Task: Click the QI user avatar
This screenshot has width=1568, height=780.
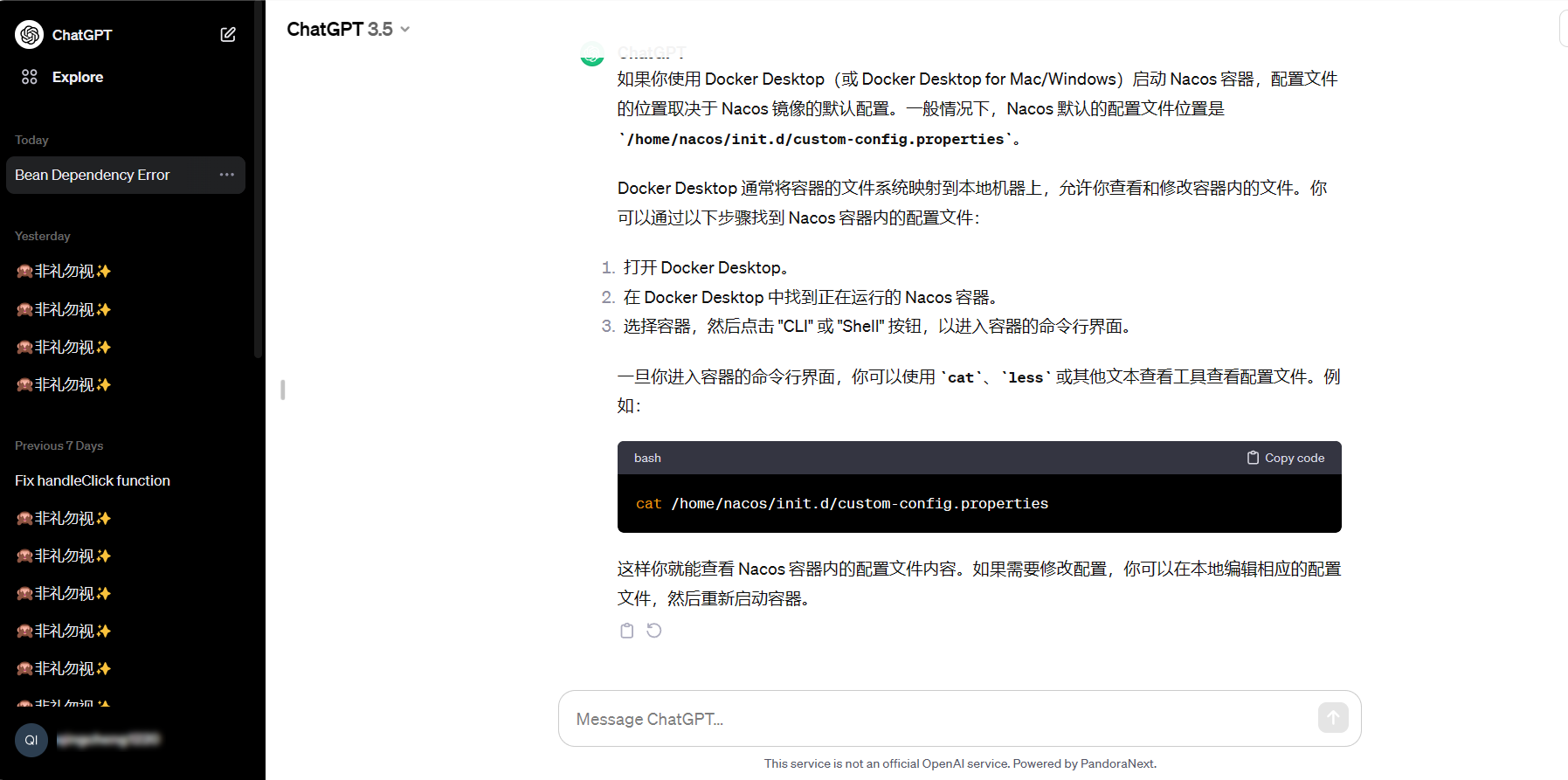Action: 31,740
